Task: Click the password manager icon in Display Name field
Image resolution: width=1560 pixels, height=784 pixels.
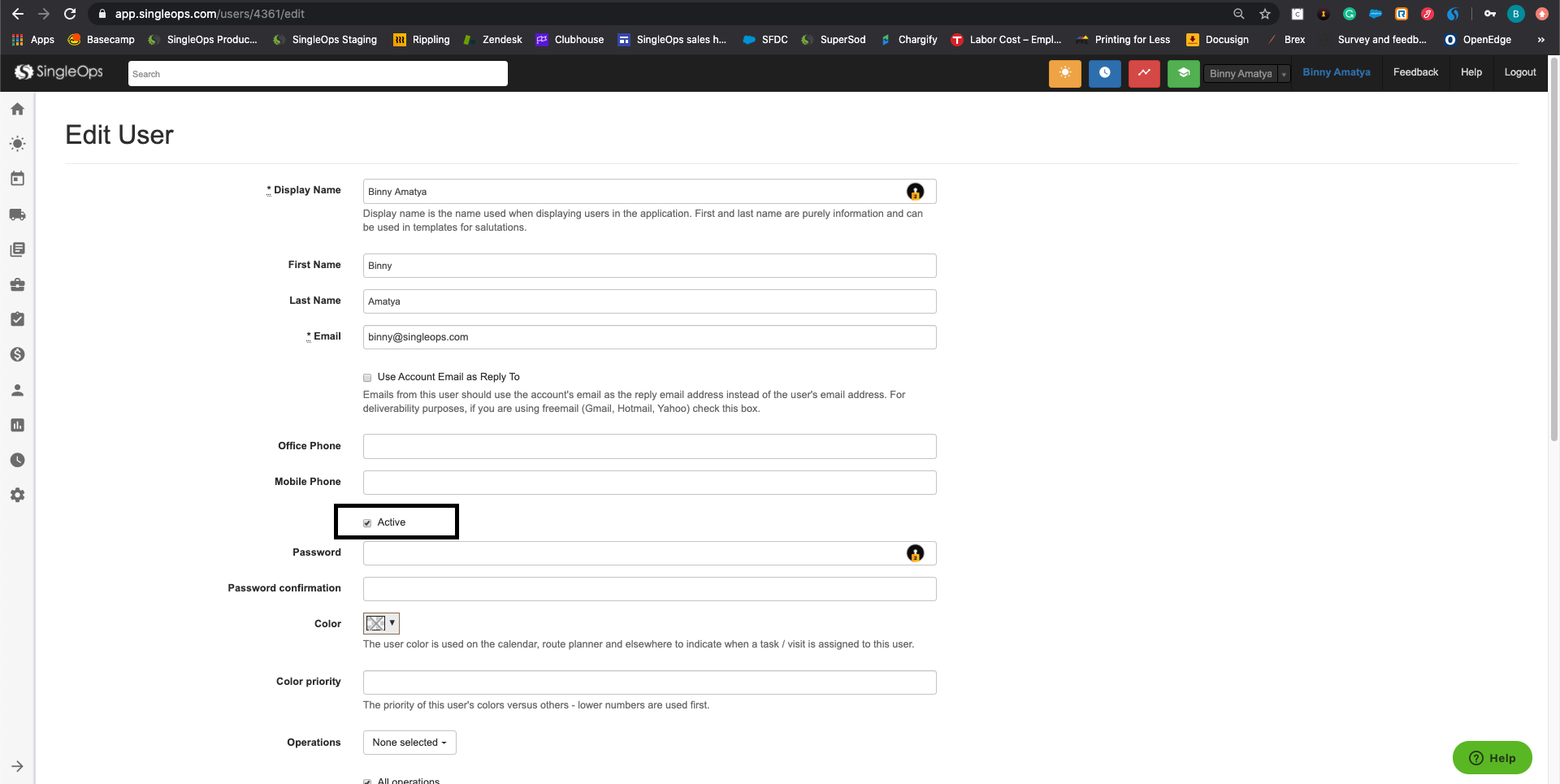Action: (915, 192)
